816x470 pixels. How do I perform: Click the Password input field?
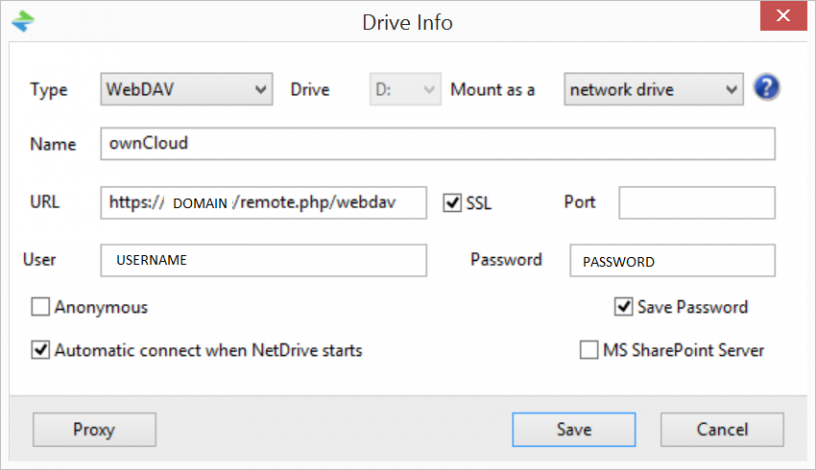(x=672, y=260)
